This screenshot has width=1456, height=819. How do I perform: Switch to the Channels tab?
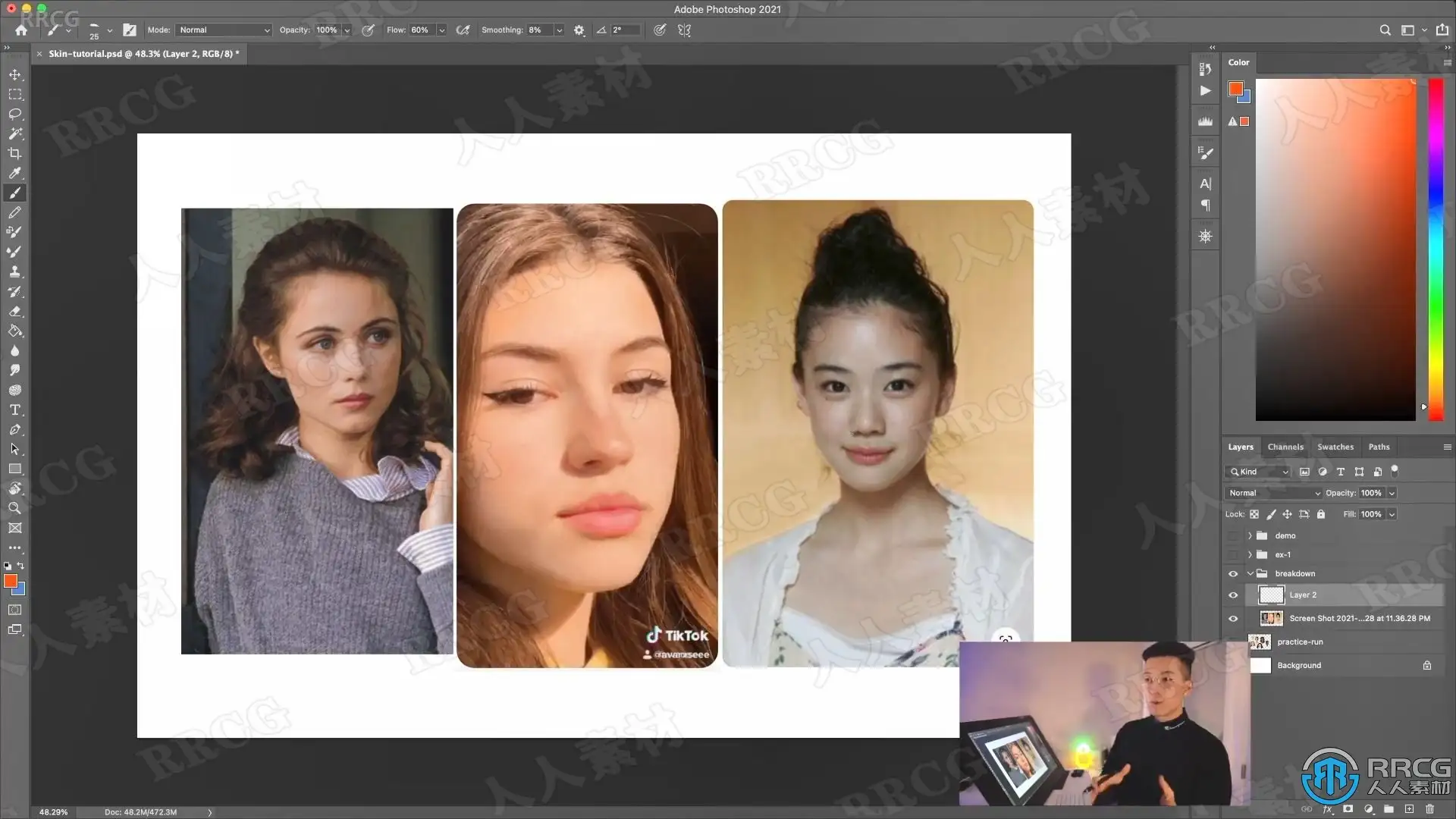1285,447
